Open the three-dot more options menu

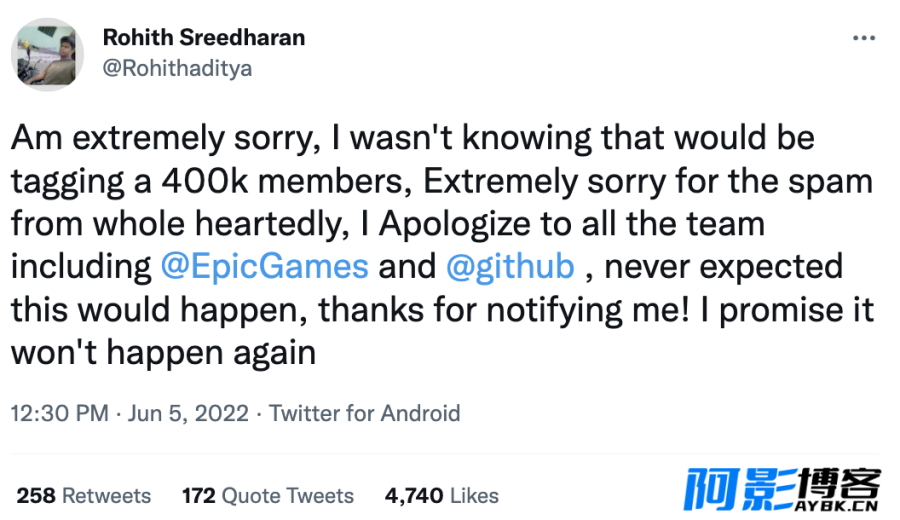(x=863, y=38)
